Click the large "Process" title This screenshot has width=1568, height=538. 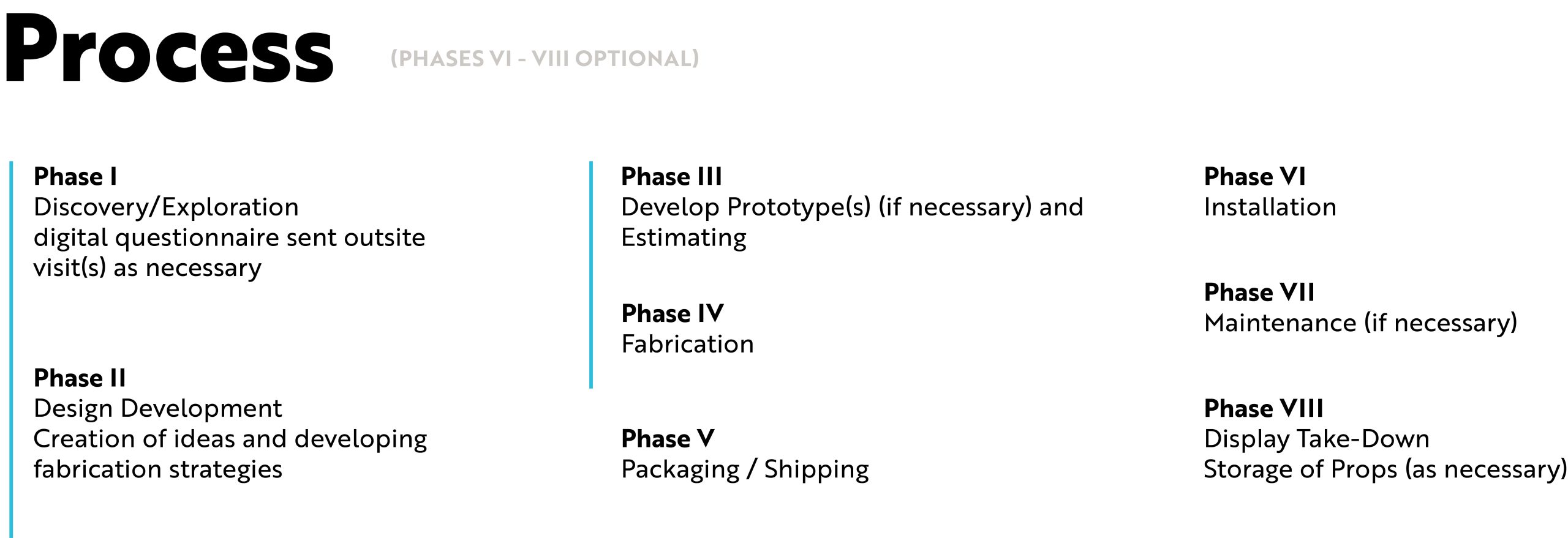click(x=168, y=49)
